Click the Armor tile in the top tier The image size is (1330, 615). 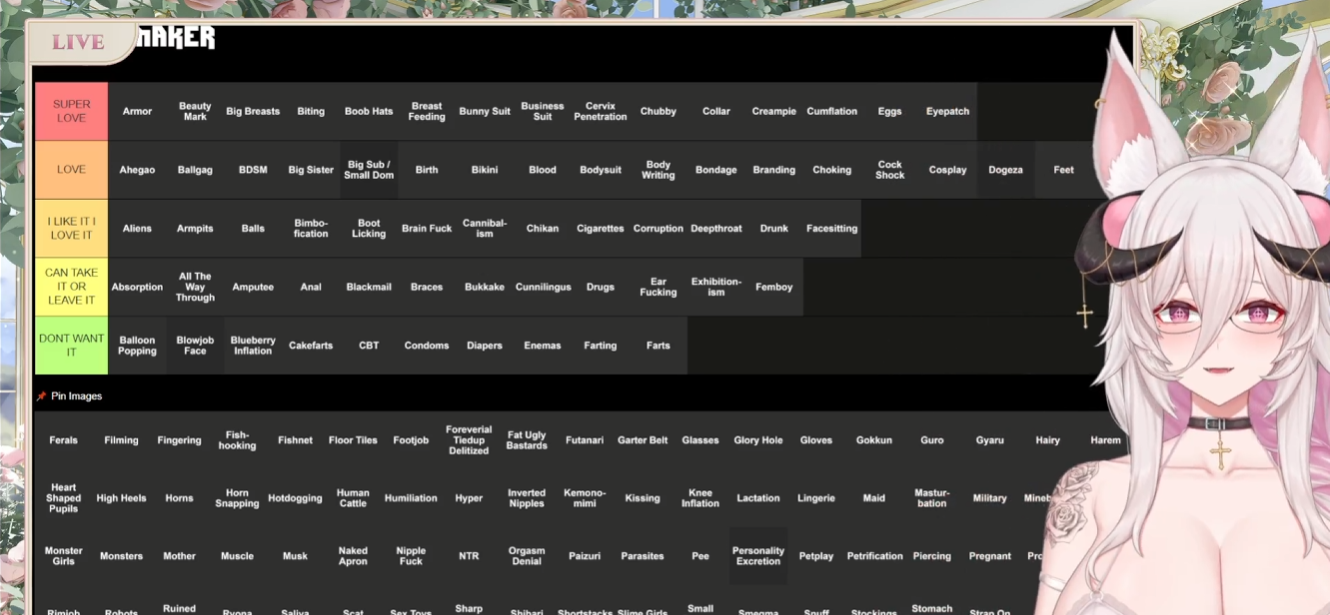click(137, 111)
